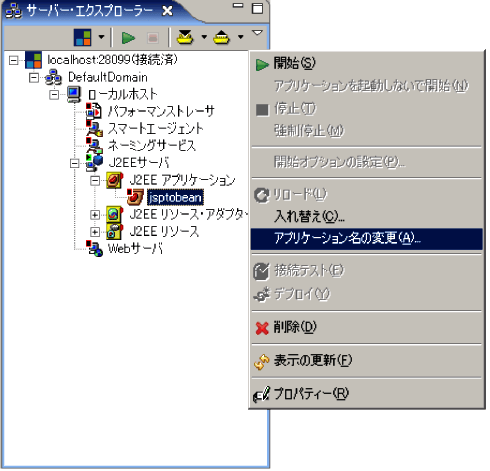Click the stop square toolbar button
The image size is (490, 471).
153,38
